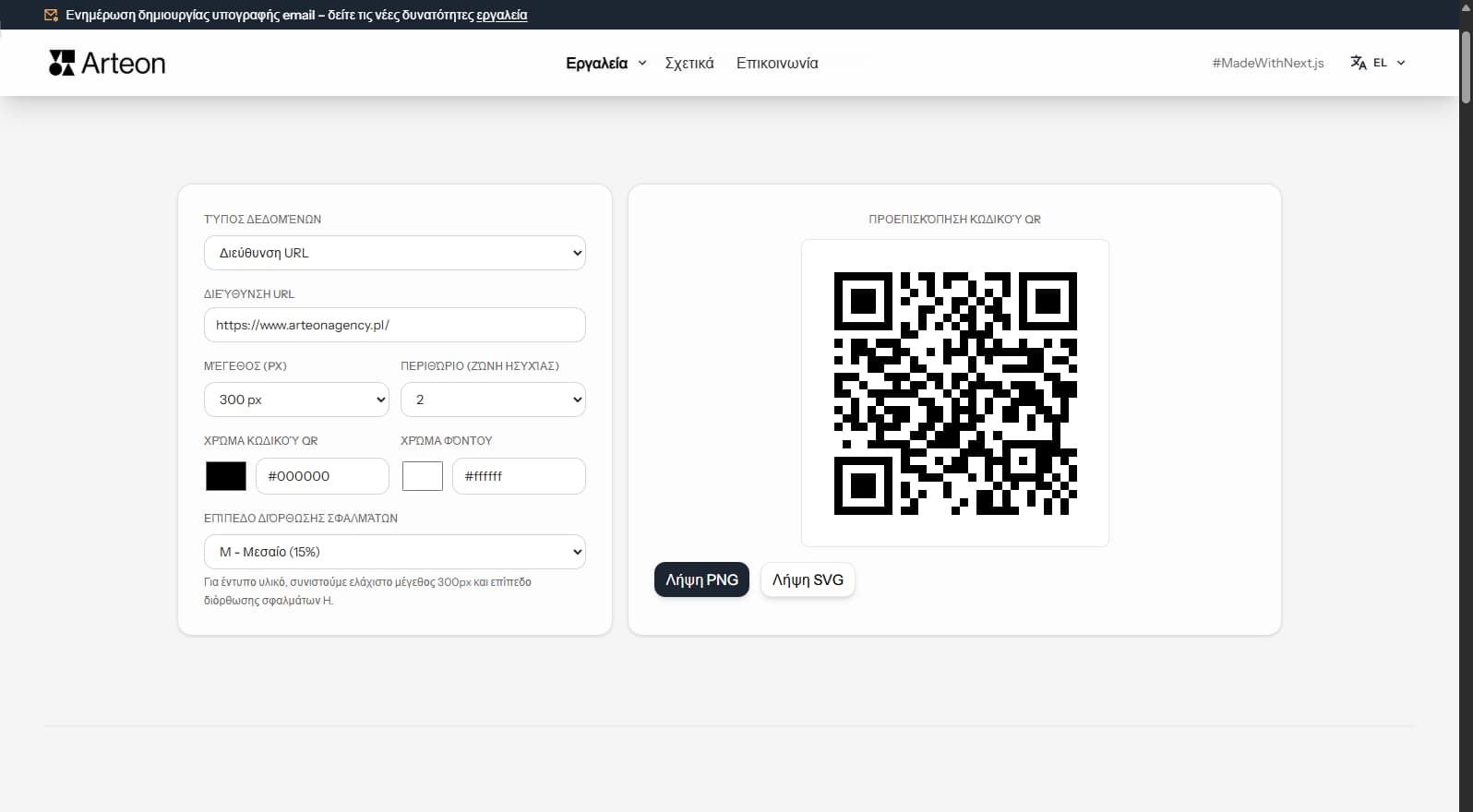Click the print material hint text

[x=367, y=591]
